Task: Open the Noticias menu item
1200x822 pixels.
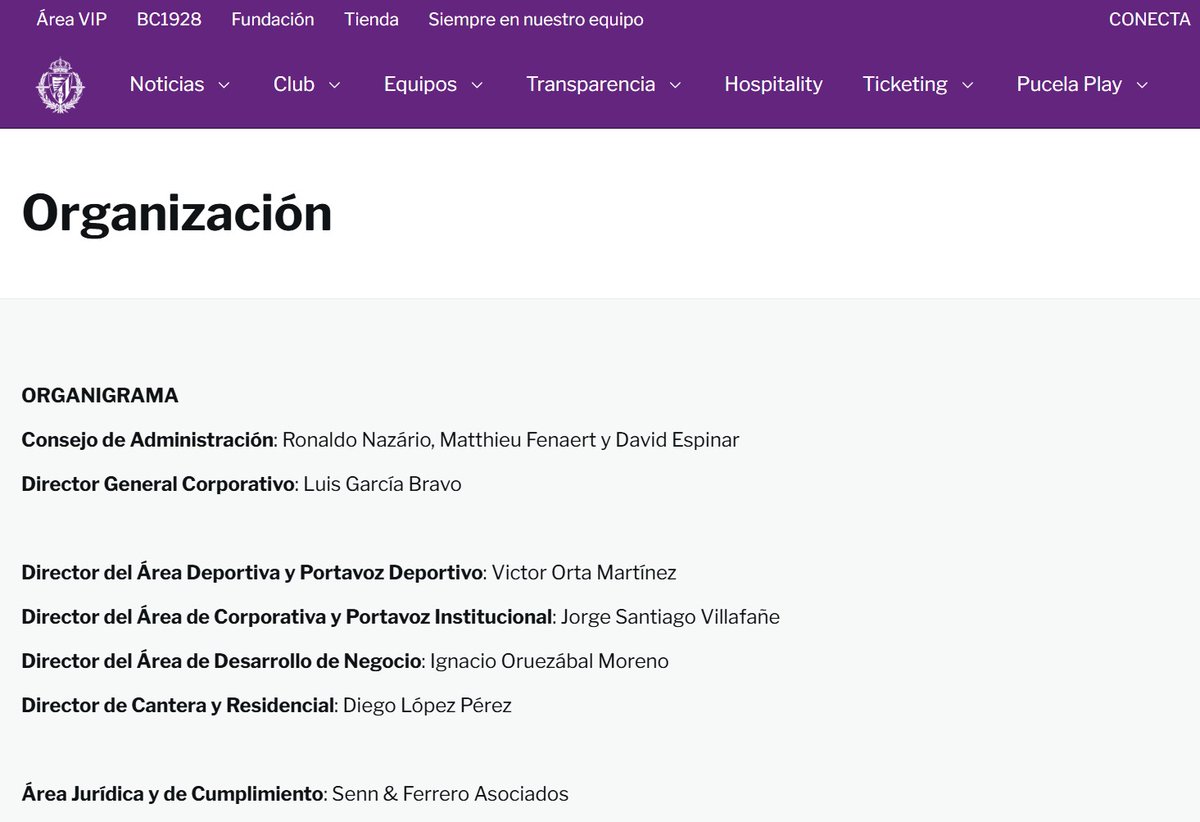Action: [167, 85]
